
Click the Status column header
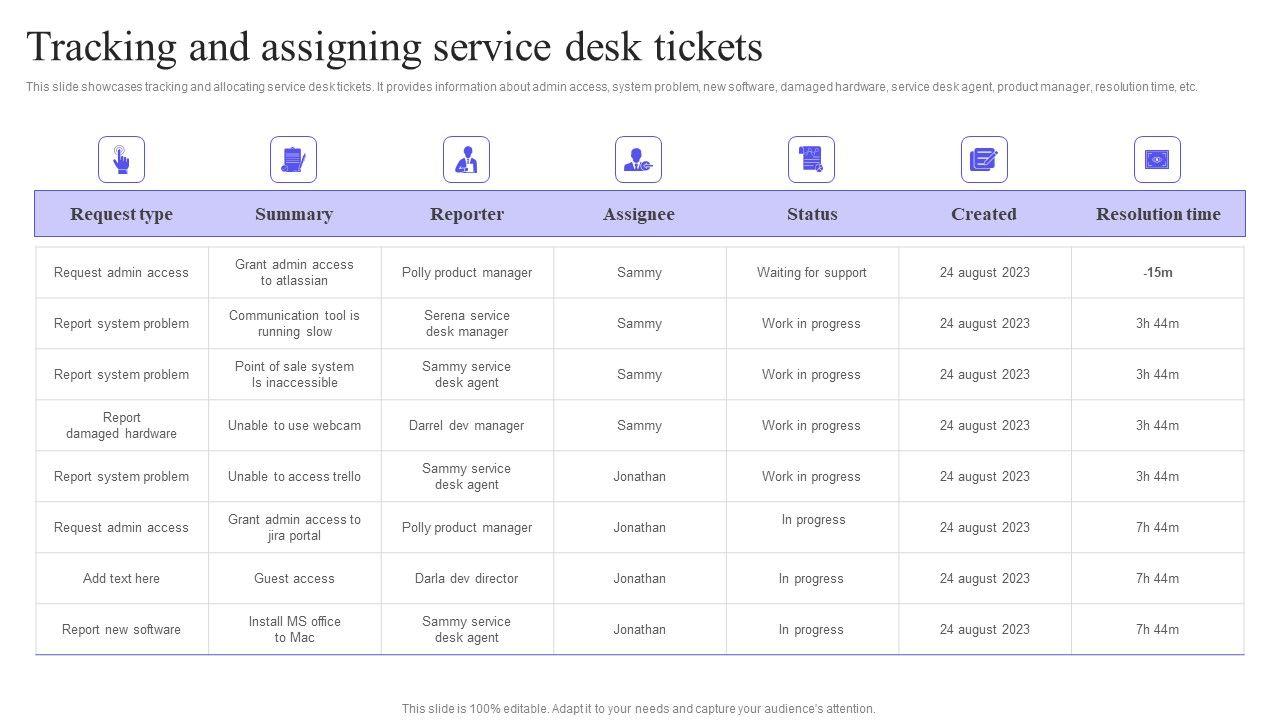[x=812, y=214]
